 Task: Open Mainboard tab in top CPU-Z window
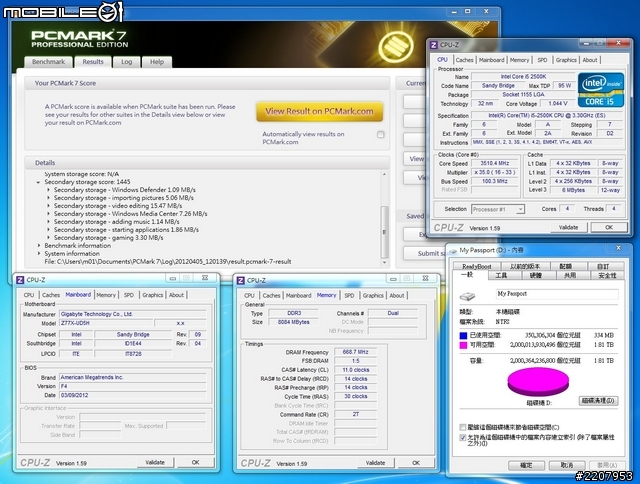[491, 60]
